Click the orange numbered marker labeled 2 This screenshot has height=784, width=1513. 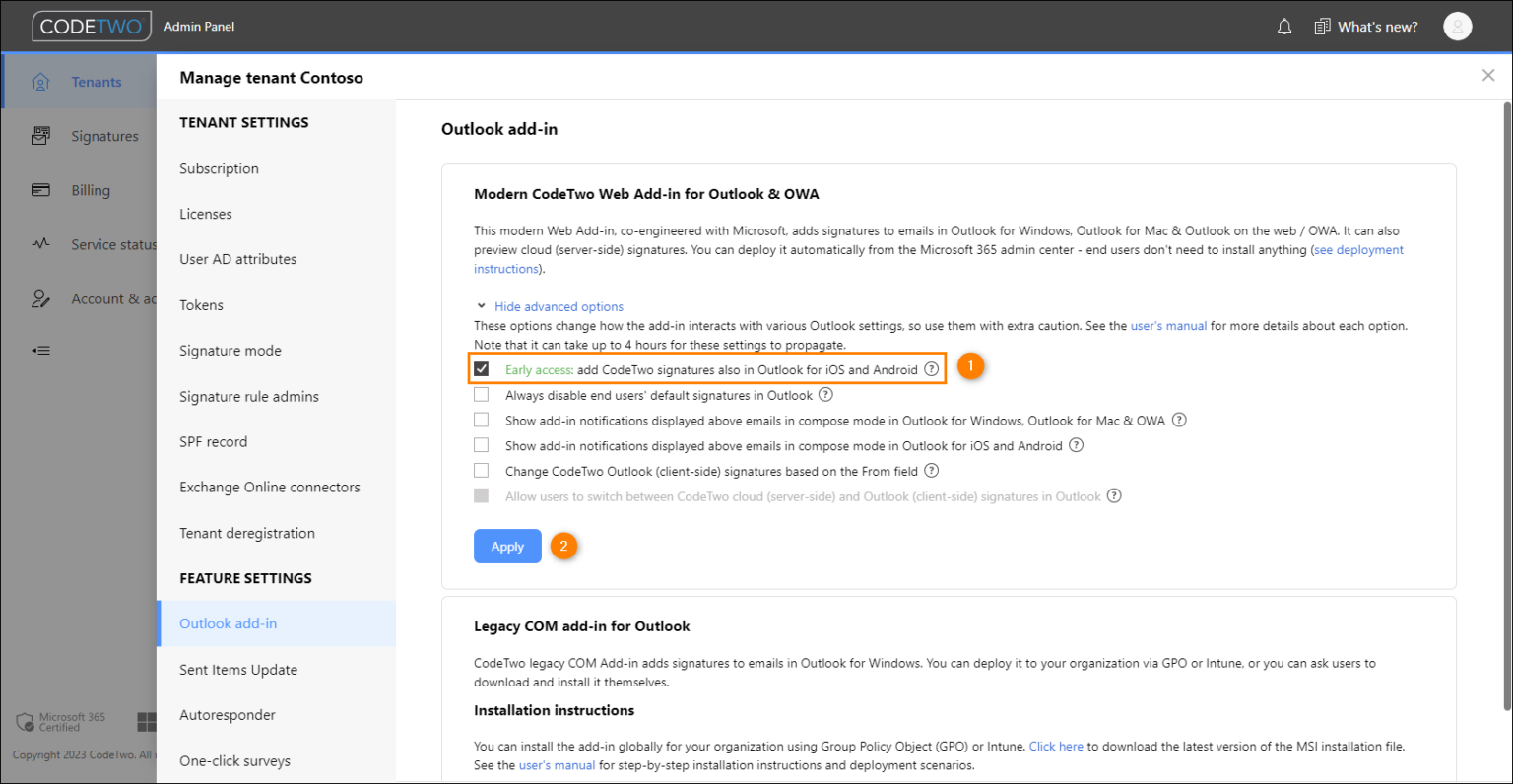click(x=563, y=545)
